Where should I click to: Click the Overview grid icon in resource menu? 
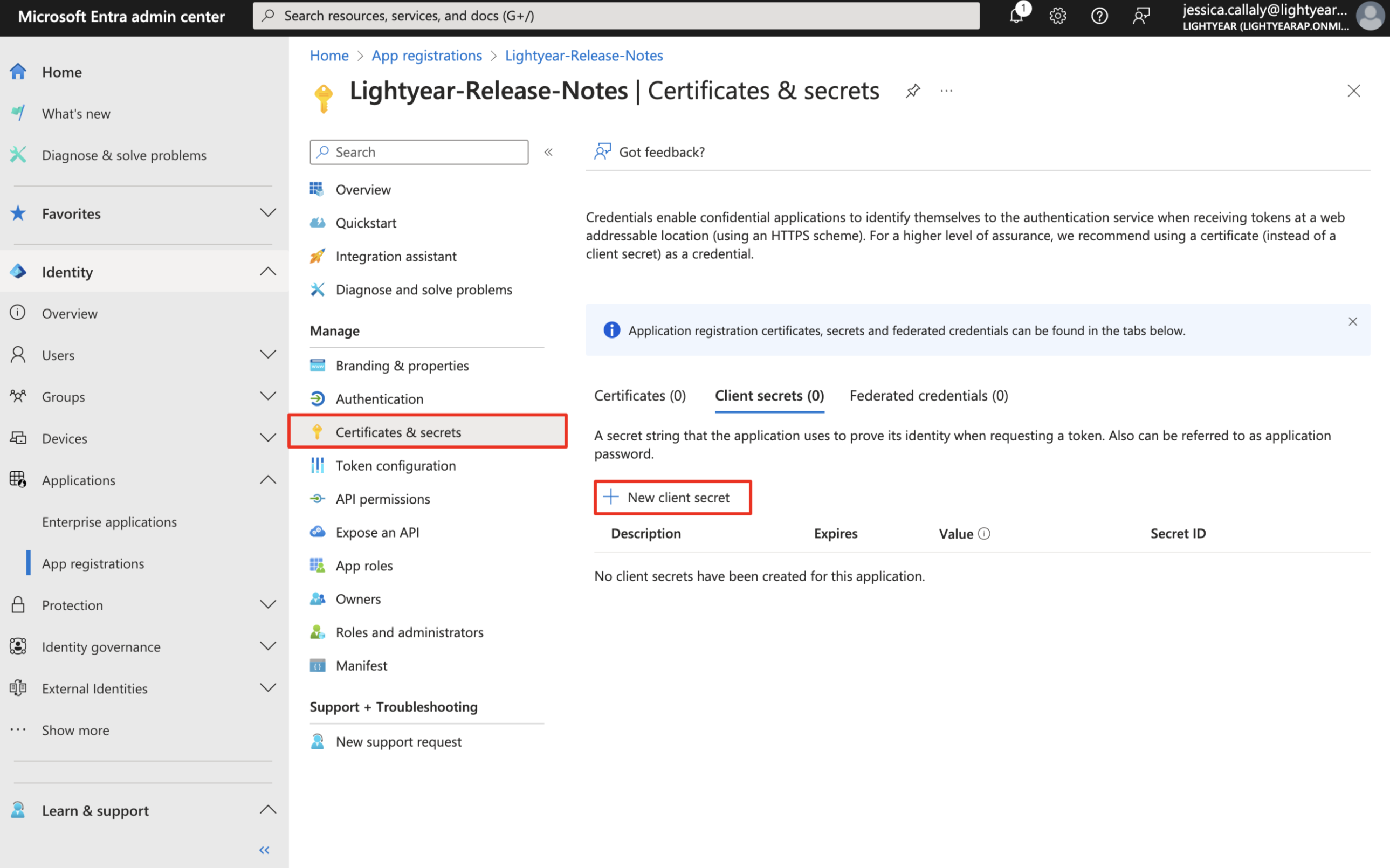[317, 189]
